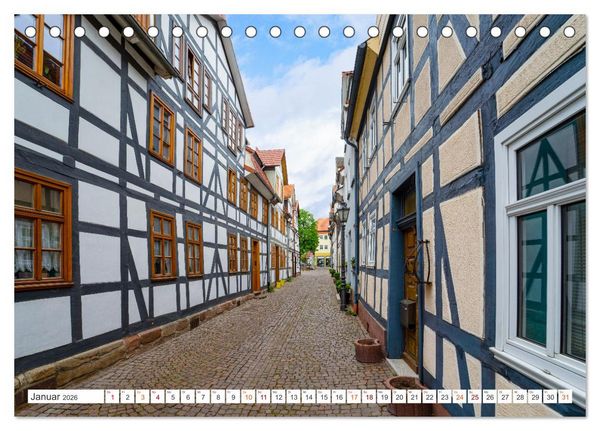Screen dimensions: 600x431
Task: Select day 4 in the calendar strip
Action: (x=158, y=397)
